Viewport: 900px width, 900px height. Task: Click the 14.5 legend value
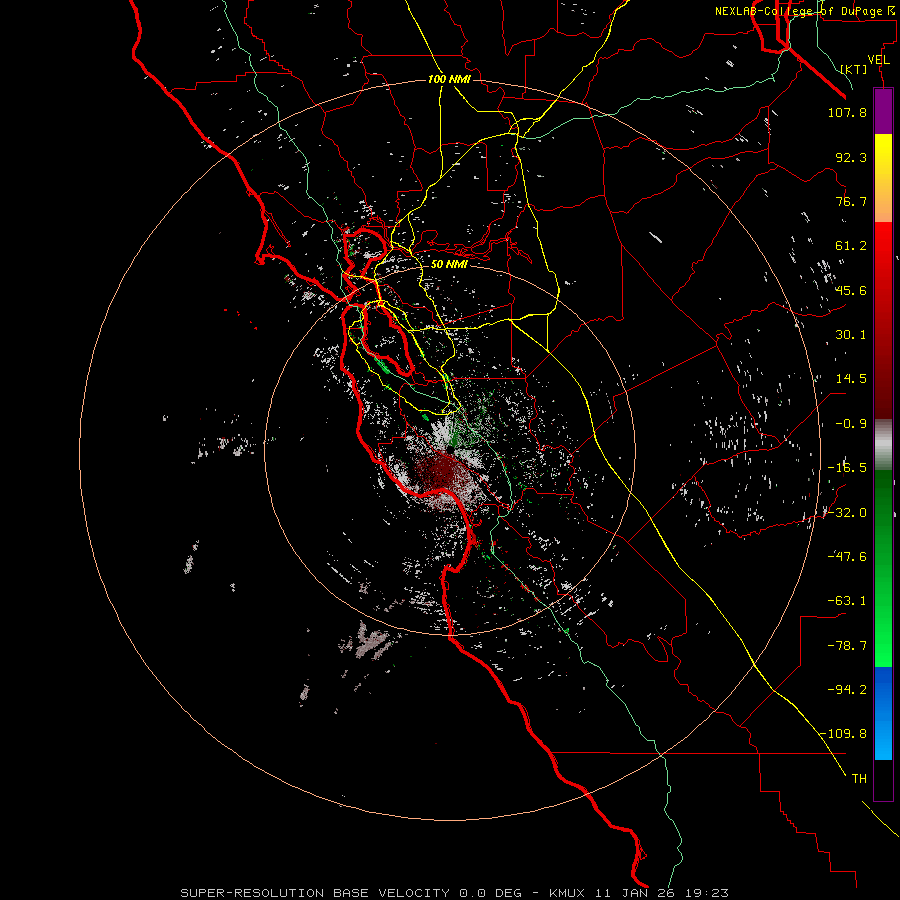click(851, 379)
